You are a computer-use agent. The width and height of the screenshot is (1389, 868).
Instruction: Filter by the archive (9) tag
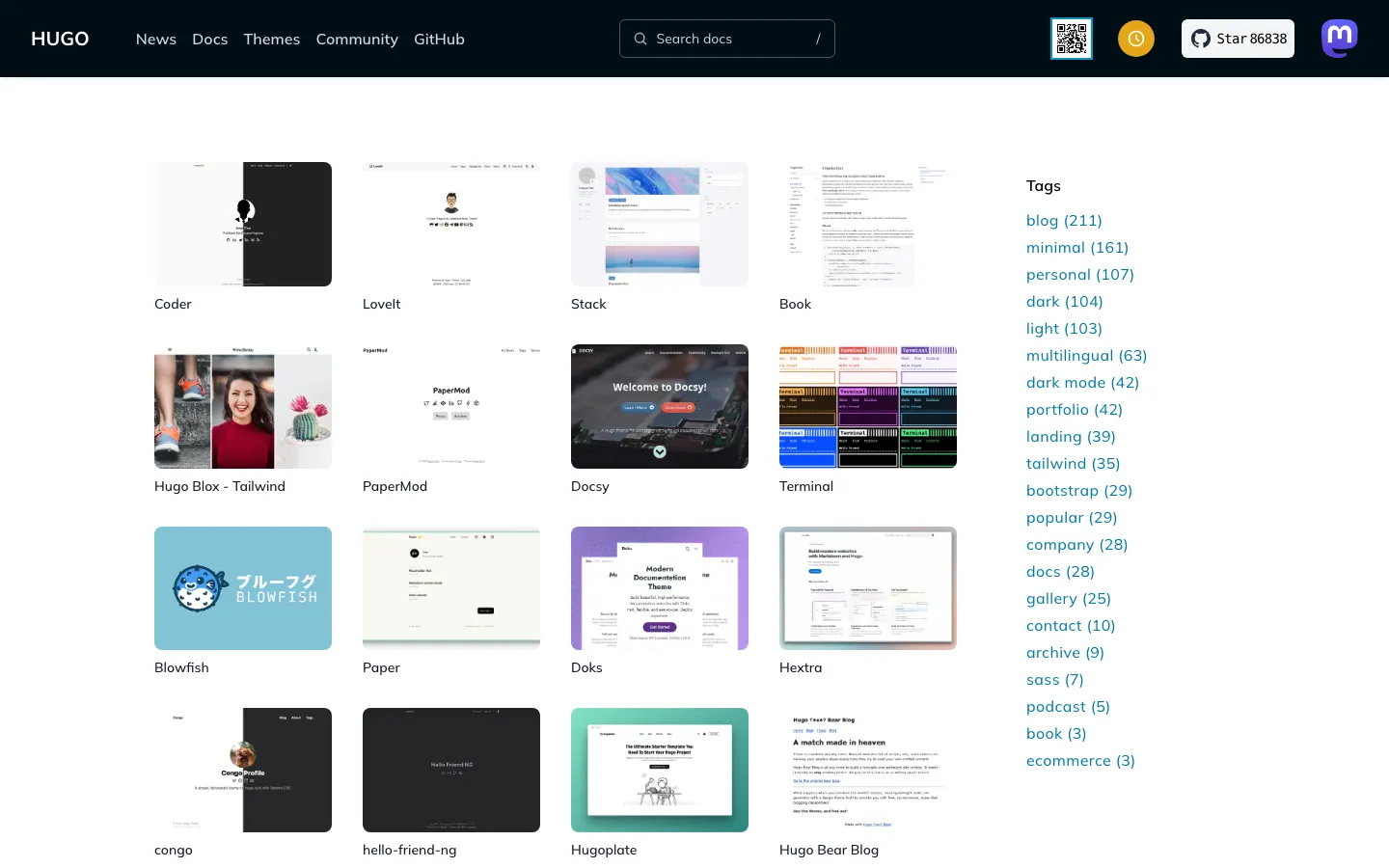coord(1065,653)
